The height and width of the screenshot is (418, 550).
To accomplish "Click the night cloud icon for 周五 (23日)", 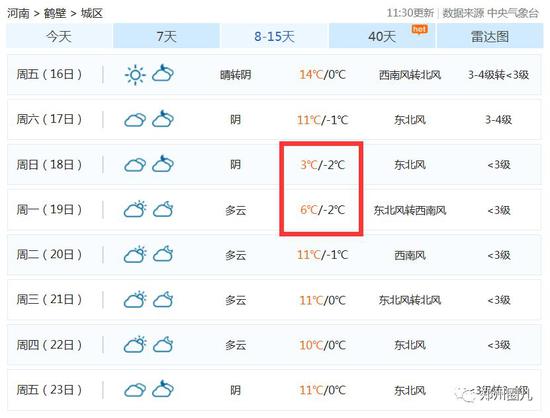I will (163, 389).
